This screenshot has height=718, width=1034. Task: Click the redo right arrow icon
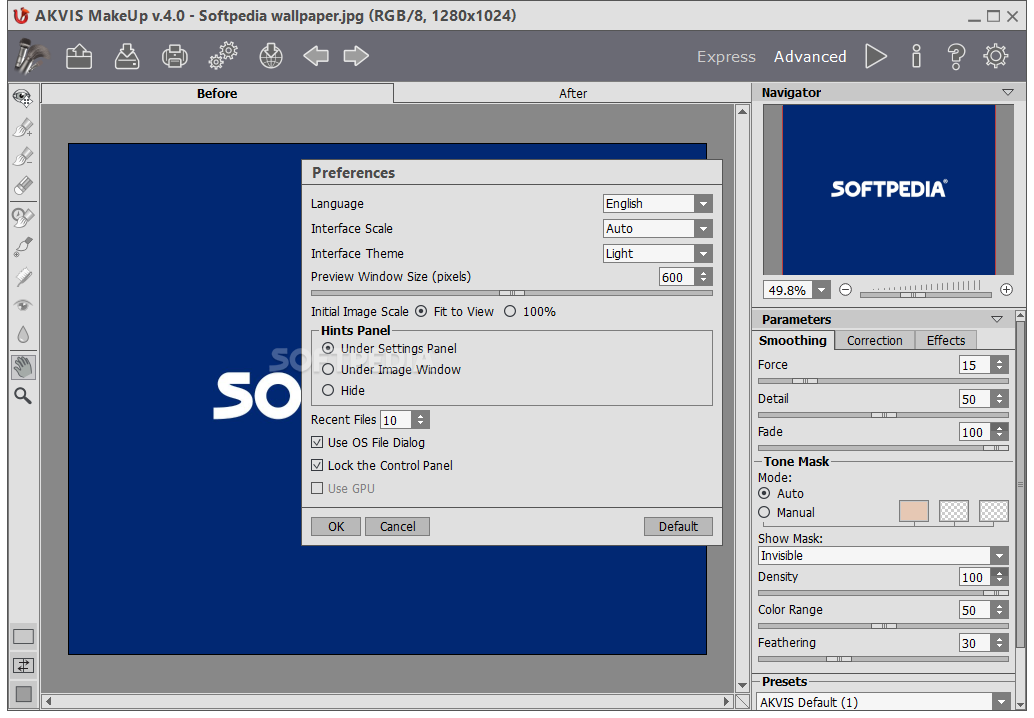(356, 56)
